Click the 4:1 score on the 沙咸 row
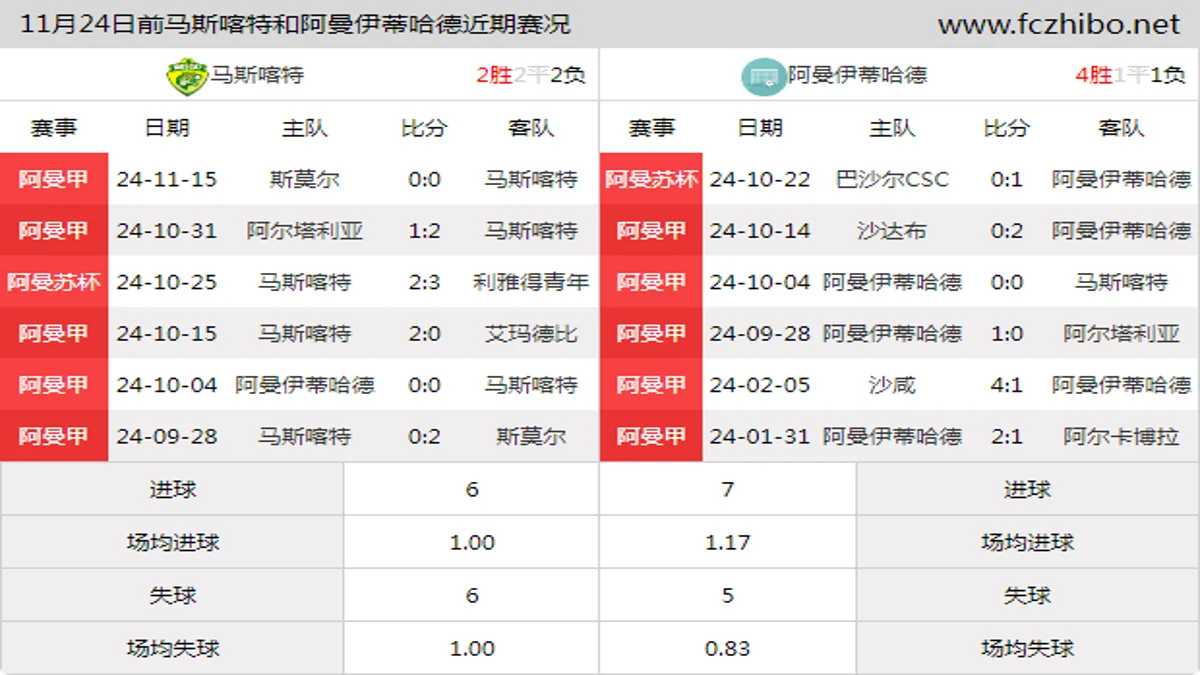This screenshot has height=675, width=1200. 1007,385
